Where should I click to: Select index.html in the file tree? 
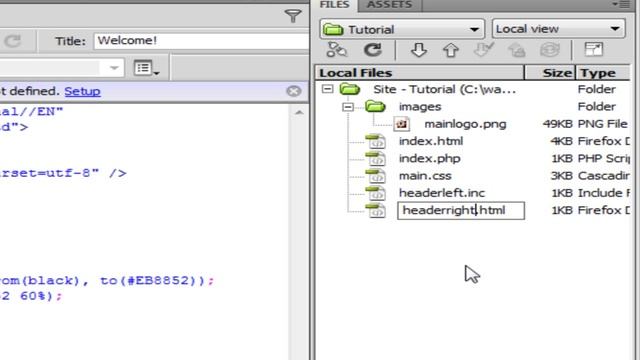431,141
